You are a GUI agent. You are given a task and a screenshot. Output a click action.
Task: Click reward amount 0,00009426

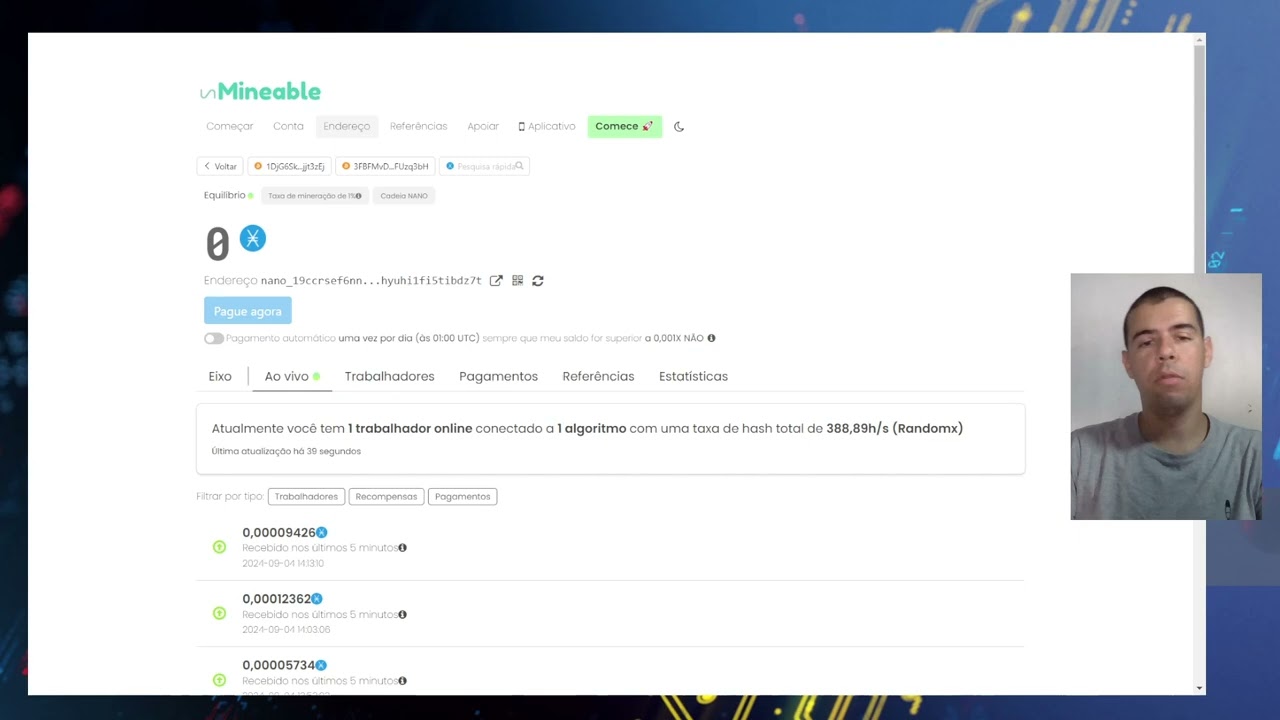(x=278, y=532)
